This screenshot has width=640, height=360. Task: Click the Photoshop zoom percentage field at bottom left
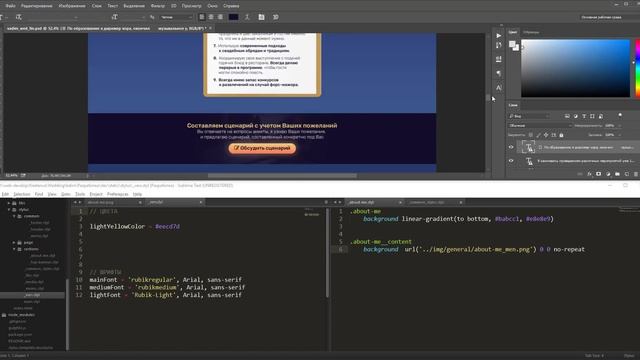pyautogui.click(x=11, y=176)
